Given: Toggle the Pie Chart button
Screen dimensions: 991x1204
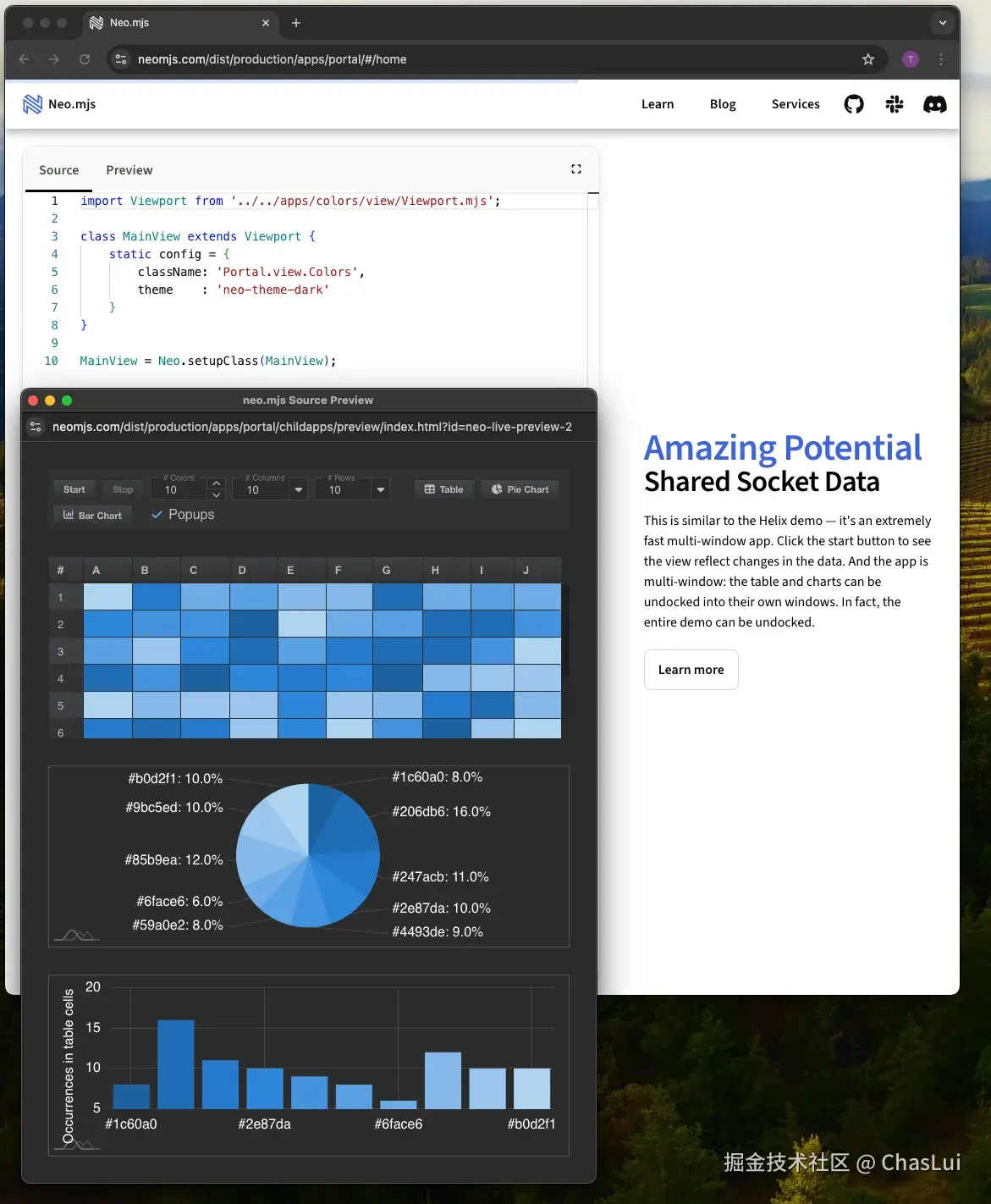Looking at the screenshot, I should [x=520, y=489].
